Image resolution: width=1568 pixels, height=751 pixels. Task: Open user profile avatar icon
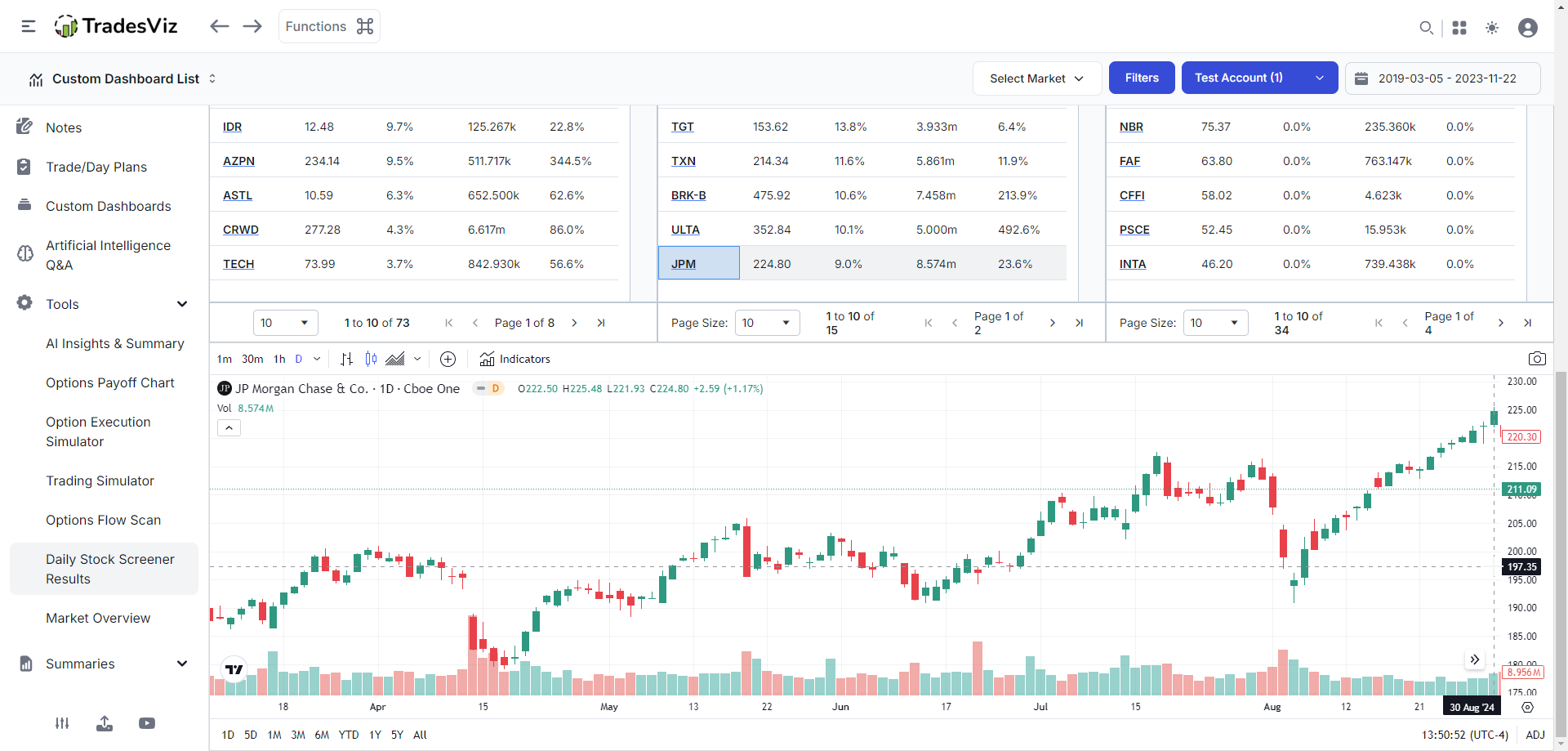click(1528, 28)
